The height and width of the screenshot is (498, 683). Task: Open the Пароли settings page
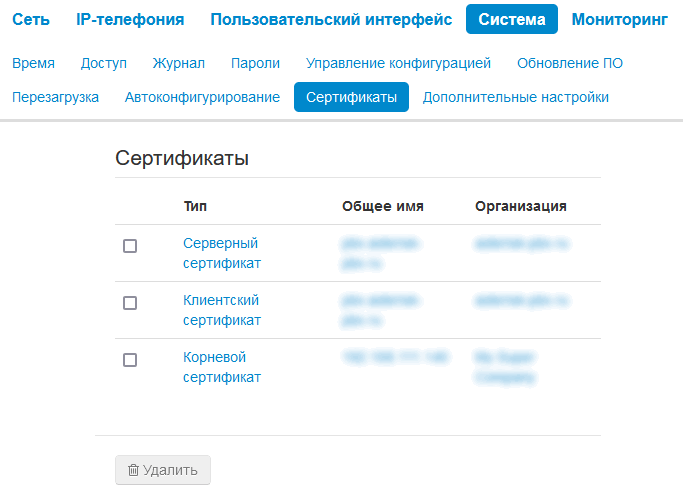tap(255, 63)
